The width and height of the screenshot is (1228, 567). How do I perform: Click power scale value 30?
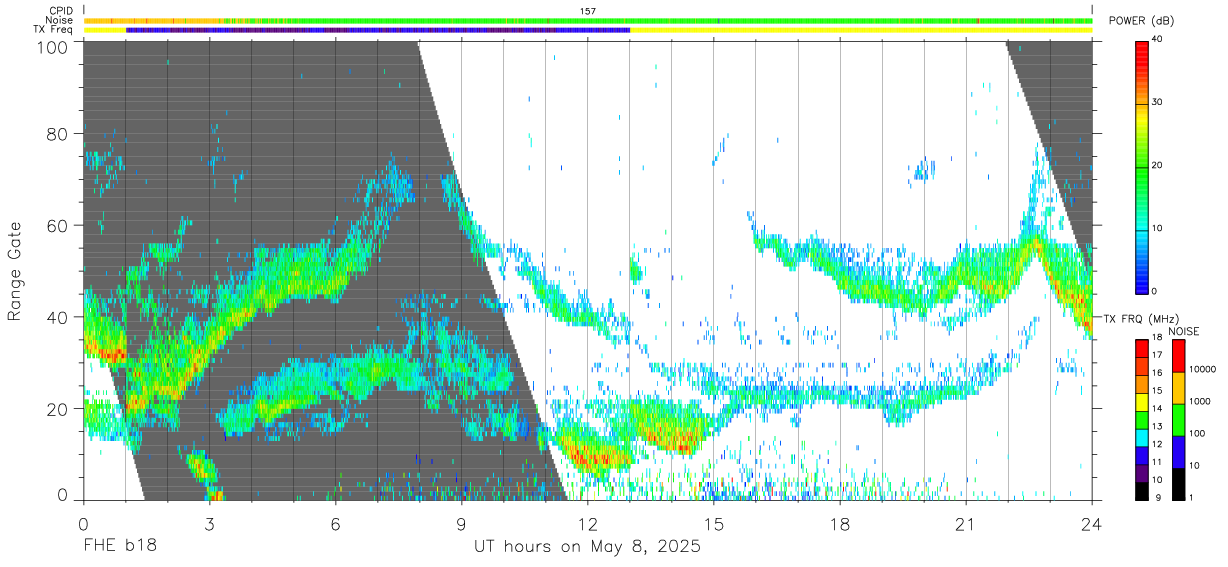[x=1158, y=103]
